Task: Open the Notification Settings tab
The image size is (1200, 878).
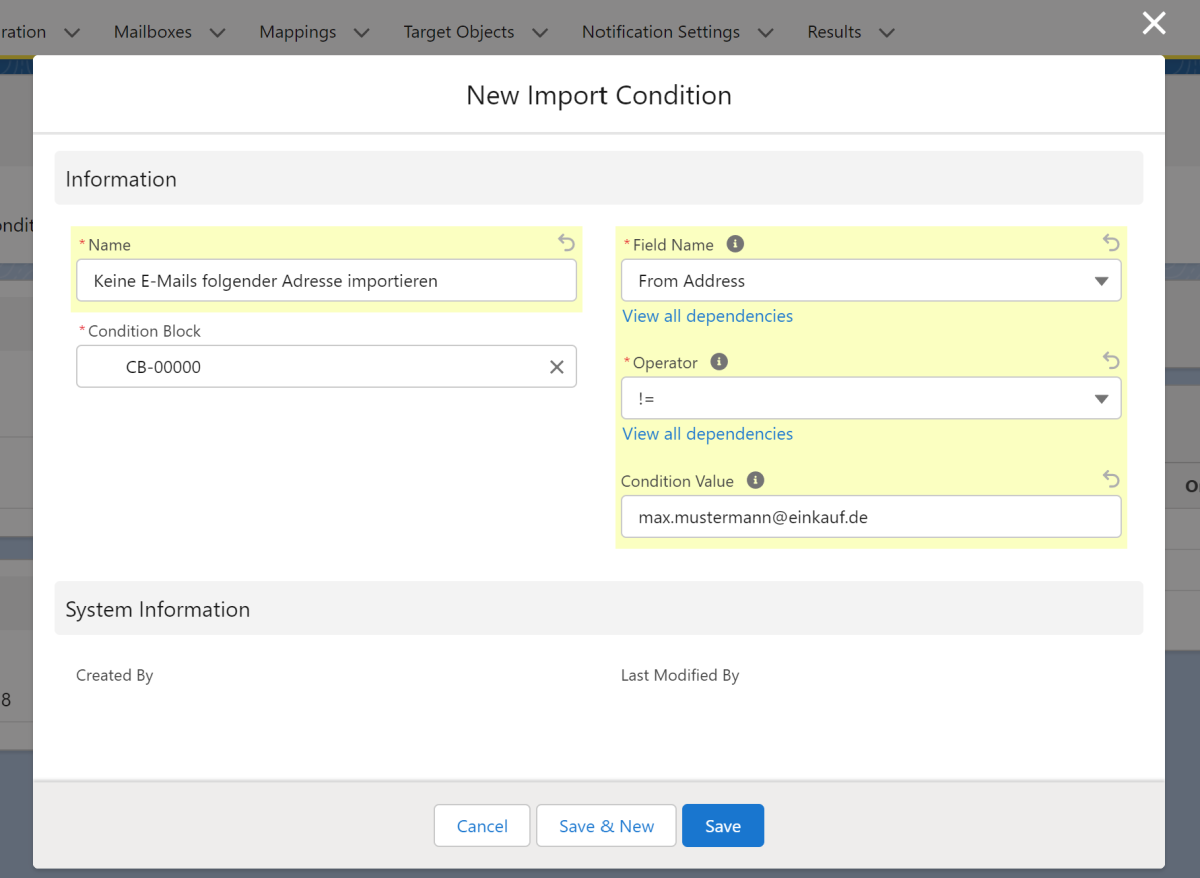Action: tap(661, 32)
